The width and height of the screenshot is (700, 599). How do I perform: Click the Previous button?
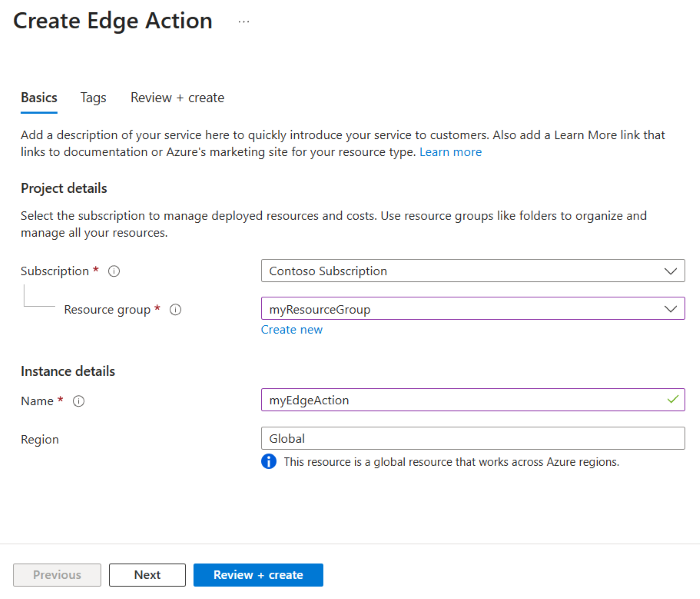click(x=57, y=575)
